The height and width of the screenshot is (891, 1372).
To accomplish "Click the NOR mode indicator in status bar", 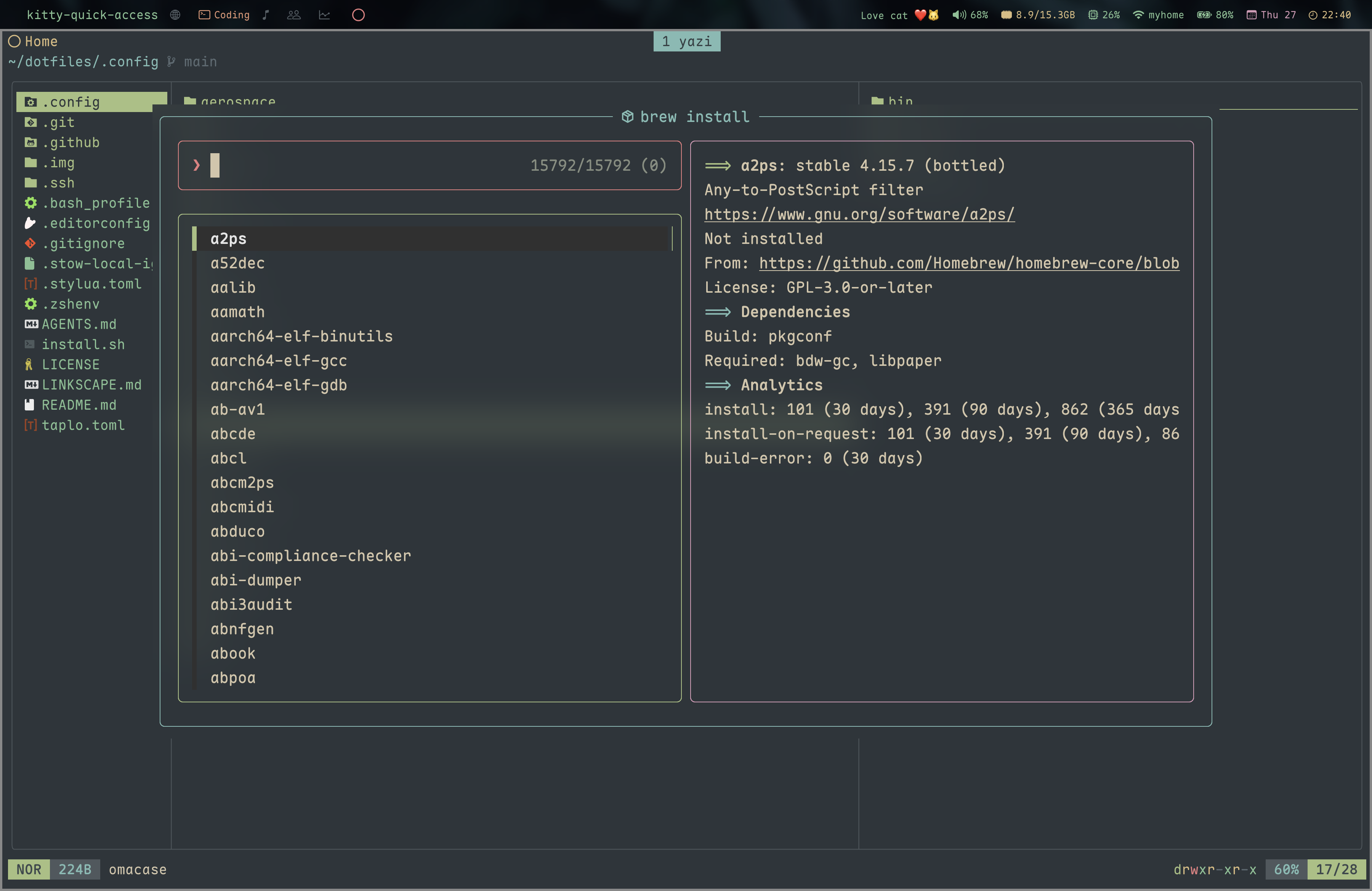I will (x=29, y=869).
